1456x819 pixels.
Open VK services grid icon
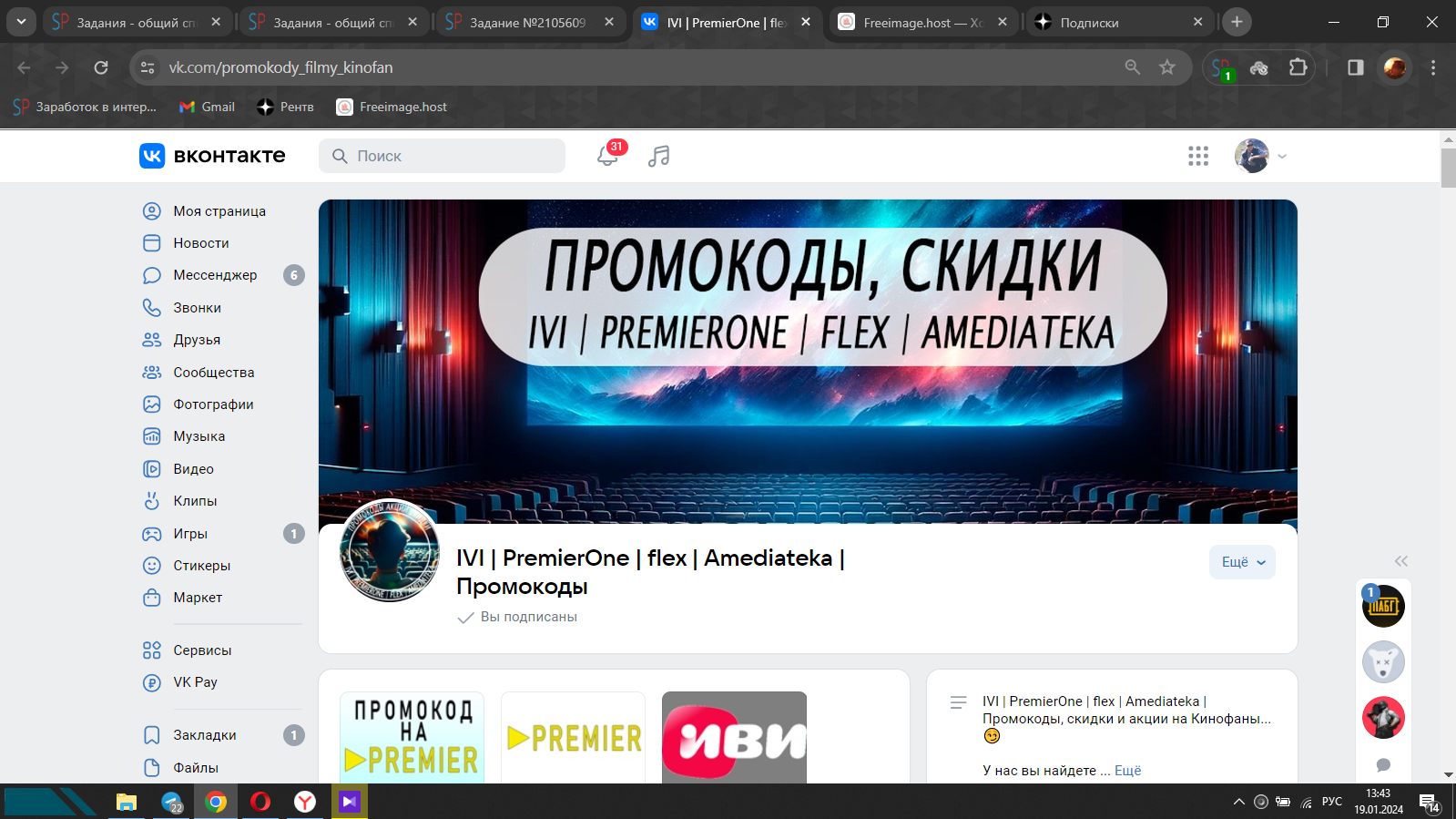(x=1198, y=156)
